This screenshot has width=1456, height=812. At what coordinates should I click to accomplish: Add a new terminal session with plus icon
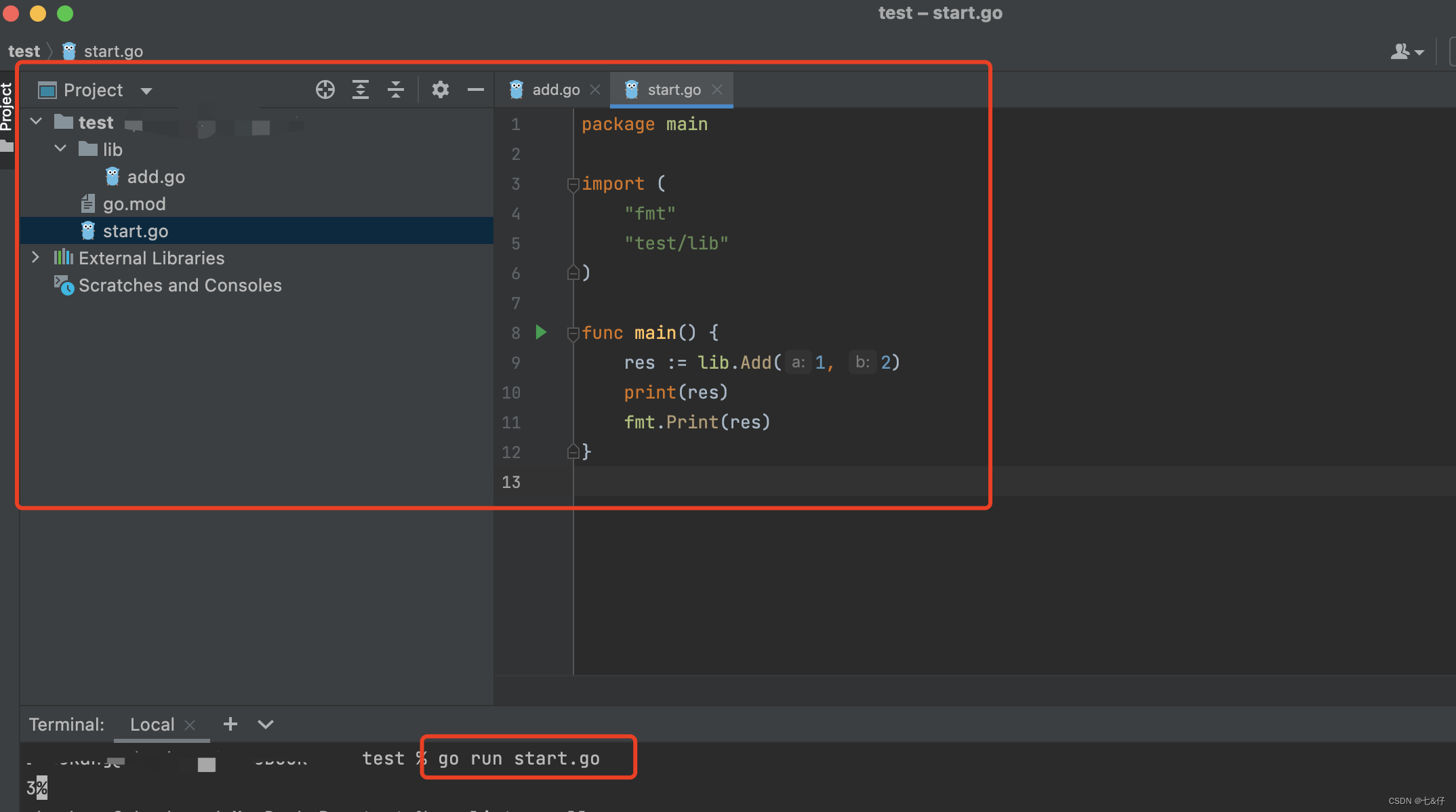pyautogui.click(x=230, y=724)
